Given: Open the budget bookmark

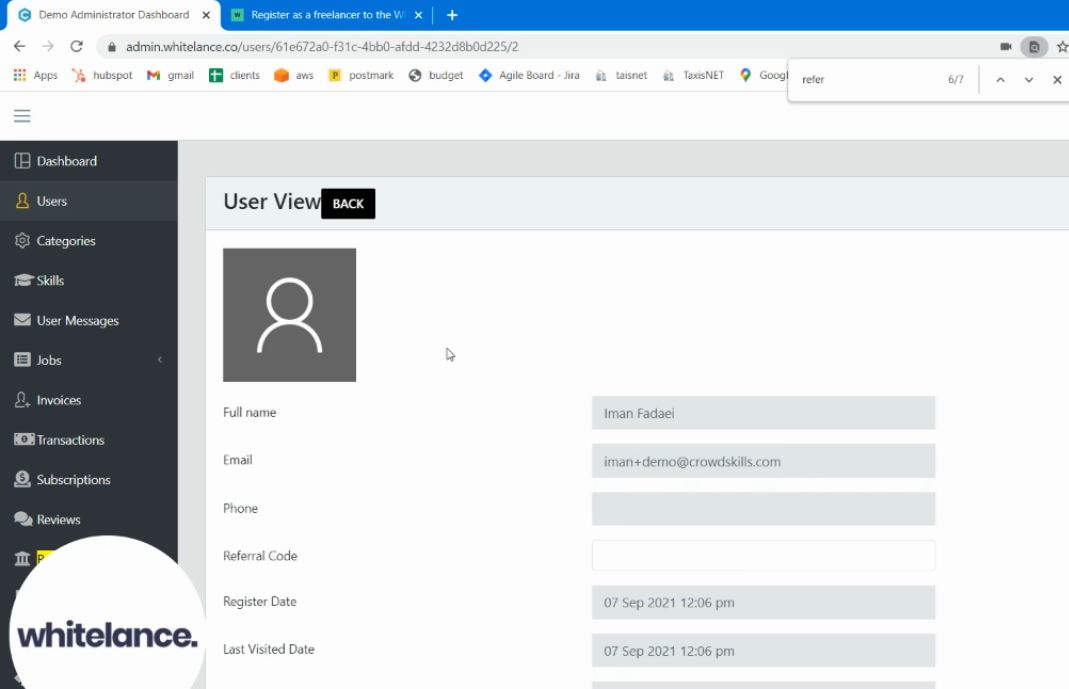Looking at the screenshot, I should 436,75.
